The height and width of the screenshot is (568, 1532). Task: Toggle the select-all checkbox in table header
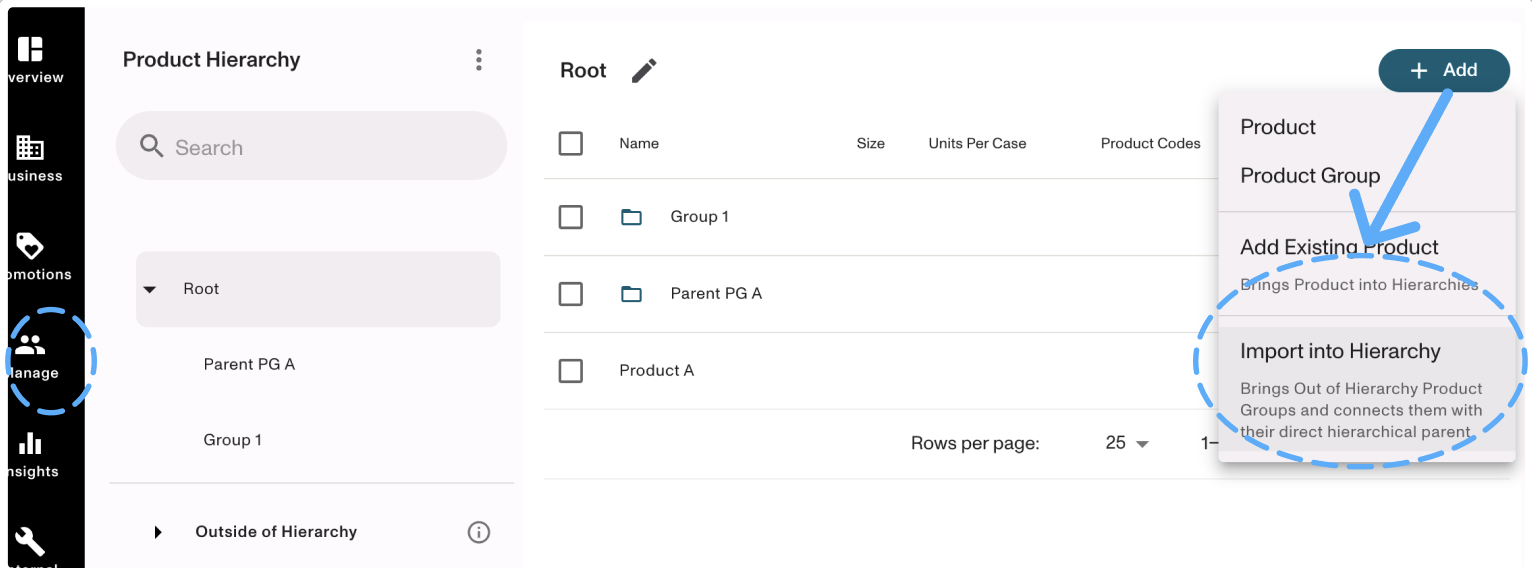(571, 143)
